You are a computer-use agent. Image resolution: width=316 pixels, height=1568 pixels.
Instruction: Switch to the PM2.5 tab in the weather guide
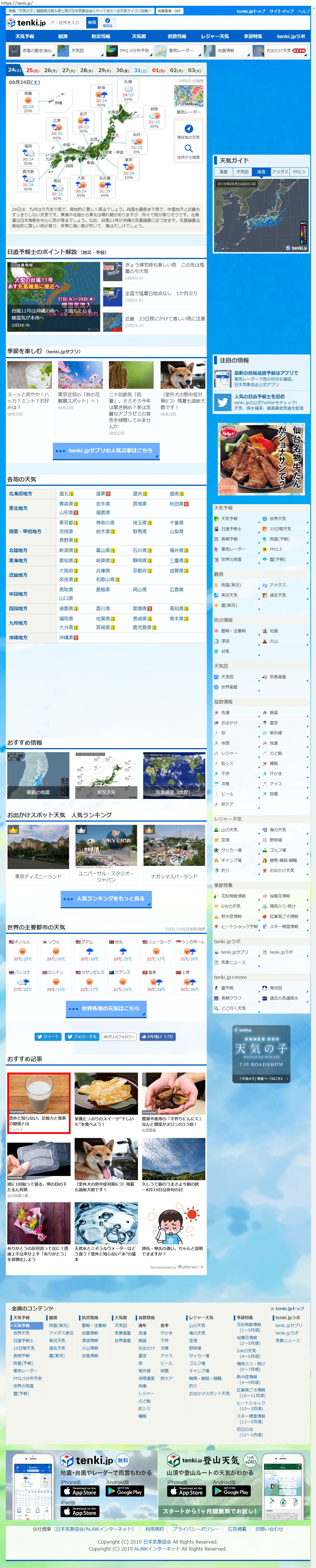[299, 172]
